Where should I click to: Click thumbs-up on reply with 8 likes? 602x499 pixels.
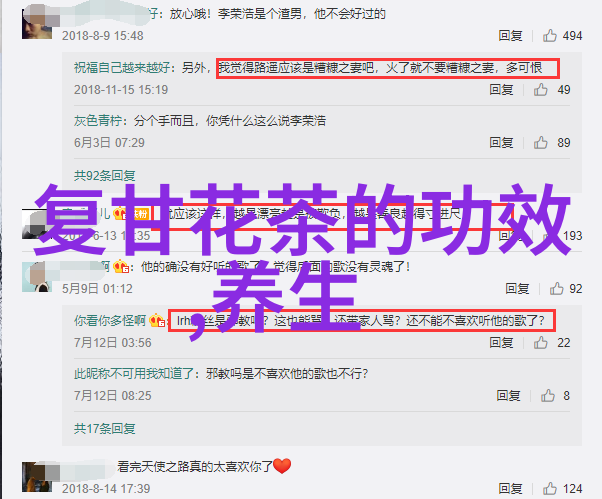click(x=547, y=395)
